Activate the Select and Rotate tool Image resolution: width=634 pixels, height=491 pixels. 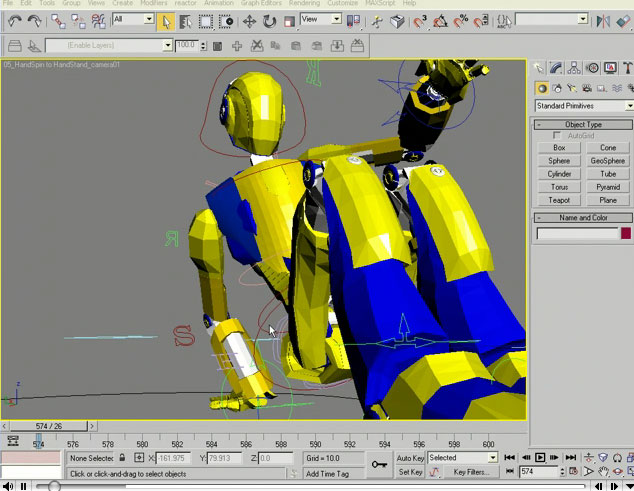(270, 20)
